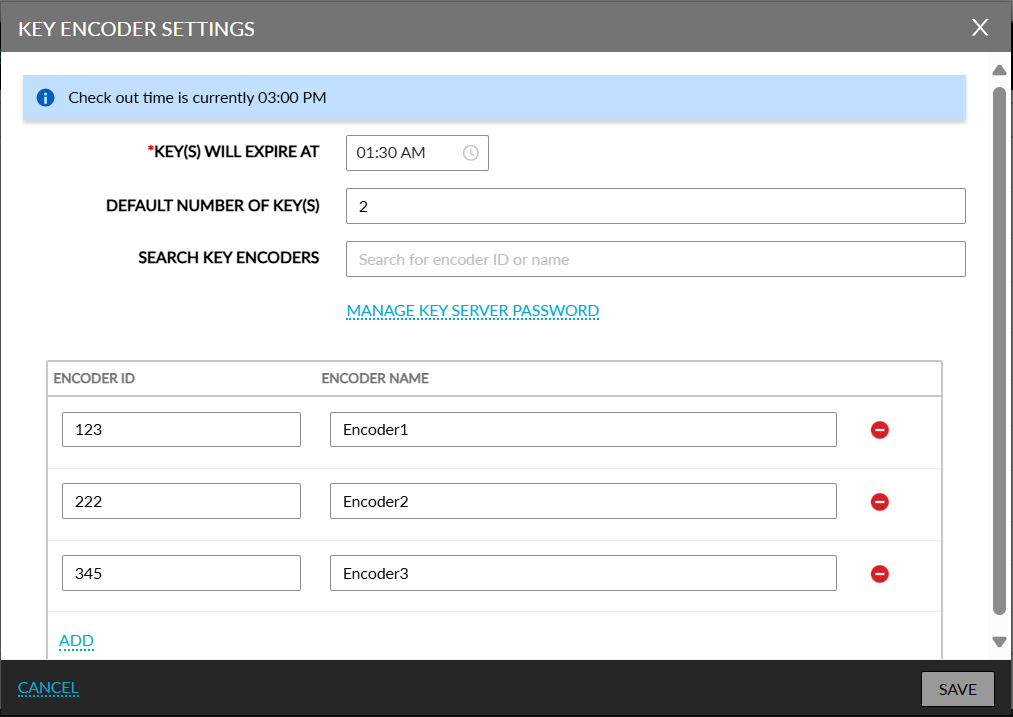Screen dimensions: 1013x717
Task: Edit the Encoder1 name field
Action: pos(583,430)
